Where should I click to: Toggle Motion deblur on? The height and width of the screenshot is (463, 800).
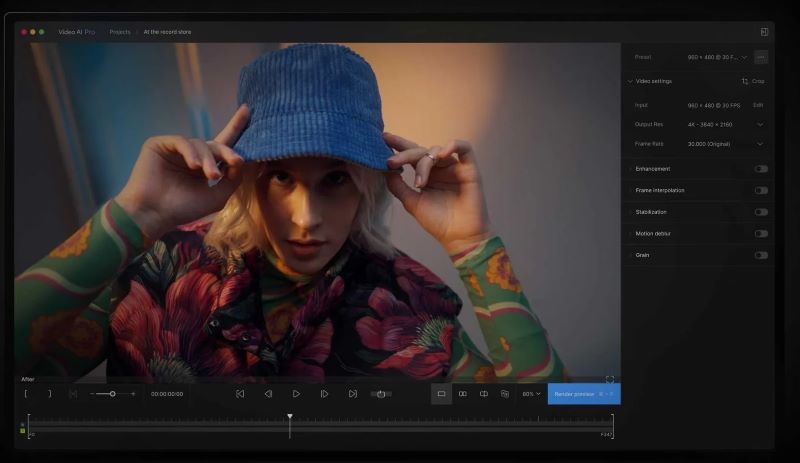click(761, 234)
